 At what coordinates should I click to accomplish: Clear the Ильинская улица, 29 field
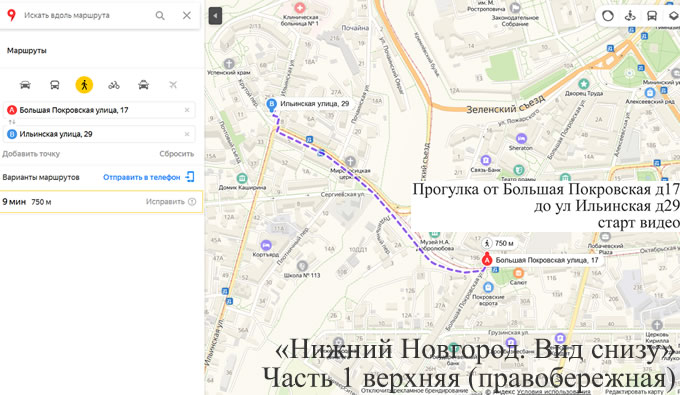pos(187,134)
